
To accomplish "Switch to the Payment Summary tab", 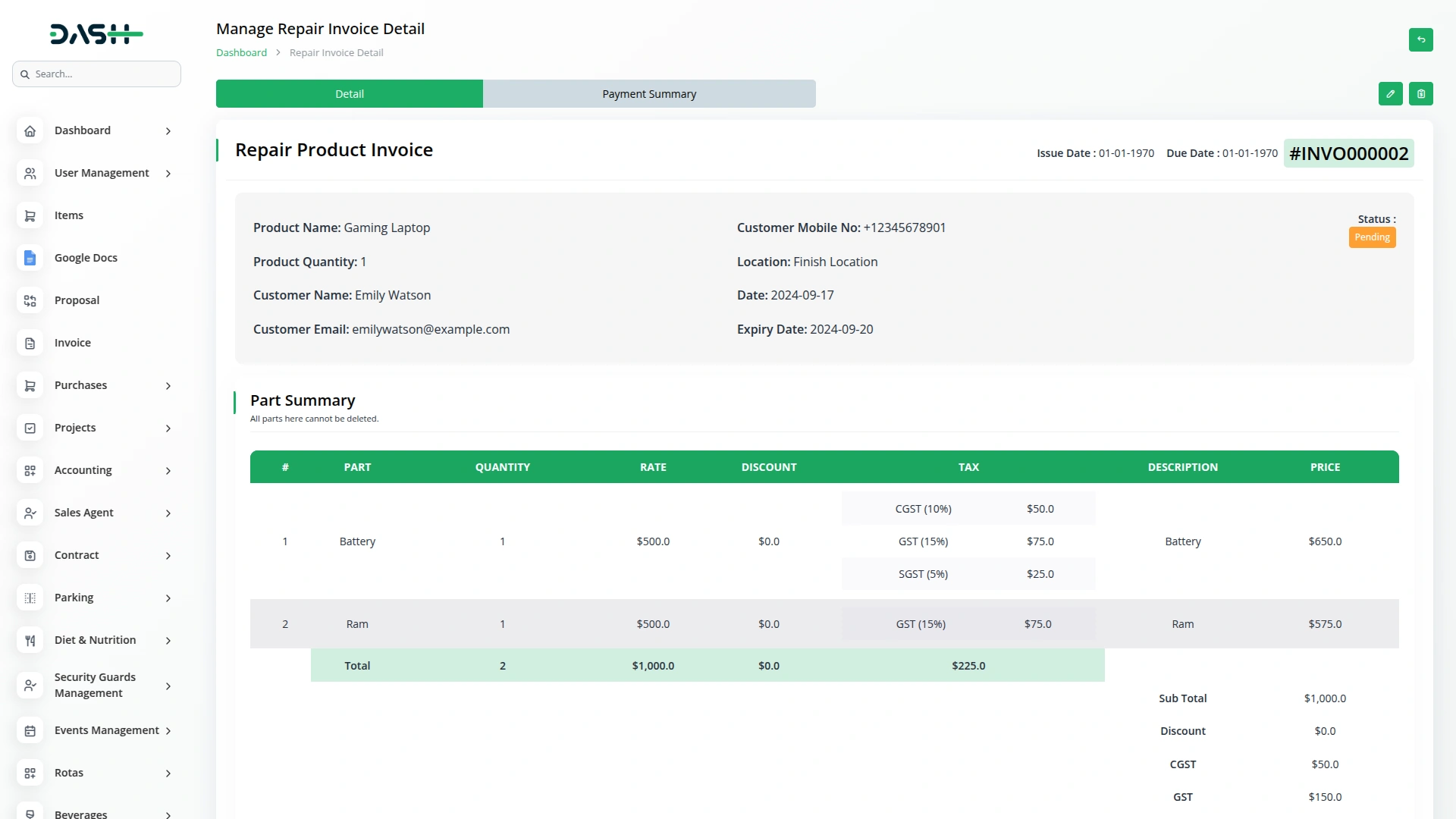I will (x=649, y=93).
